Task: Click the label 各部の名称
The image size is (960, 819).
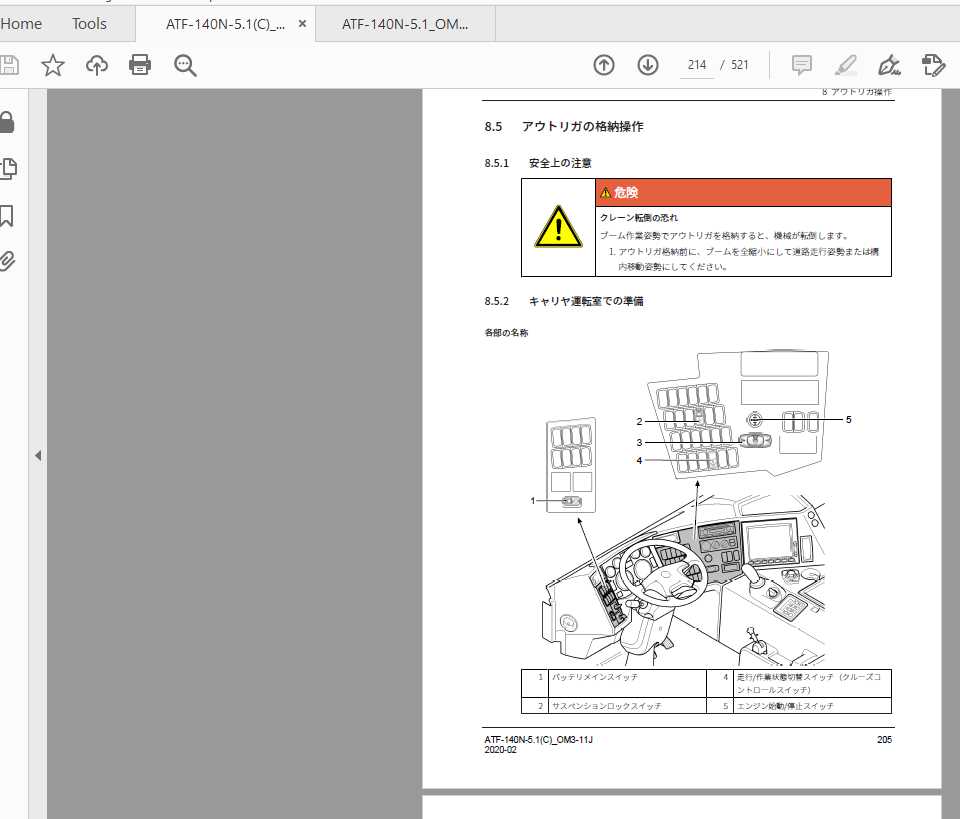Action: click(x=506, y=333)
